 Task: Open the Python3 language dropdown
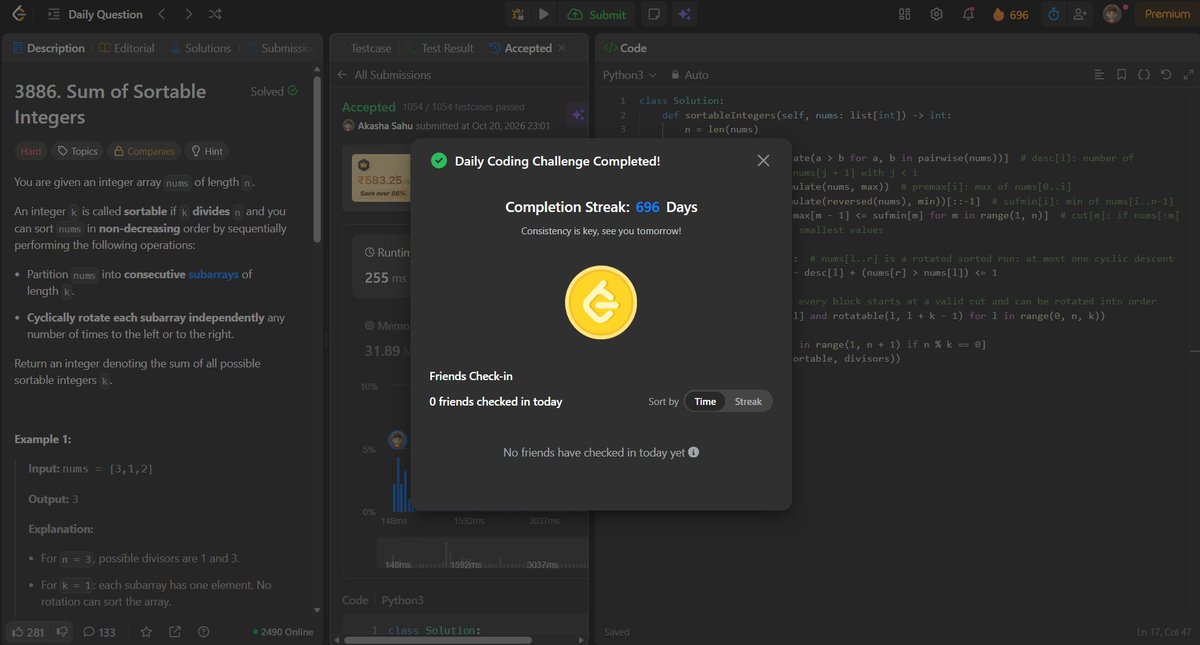point(630,75)
